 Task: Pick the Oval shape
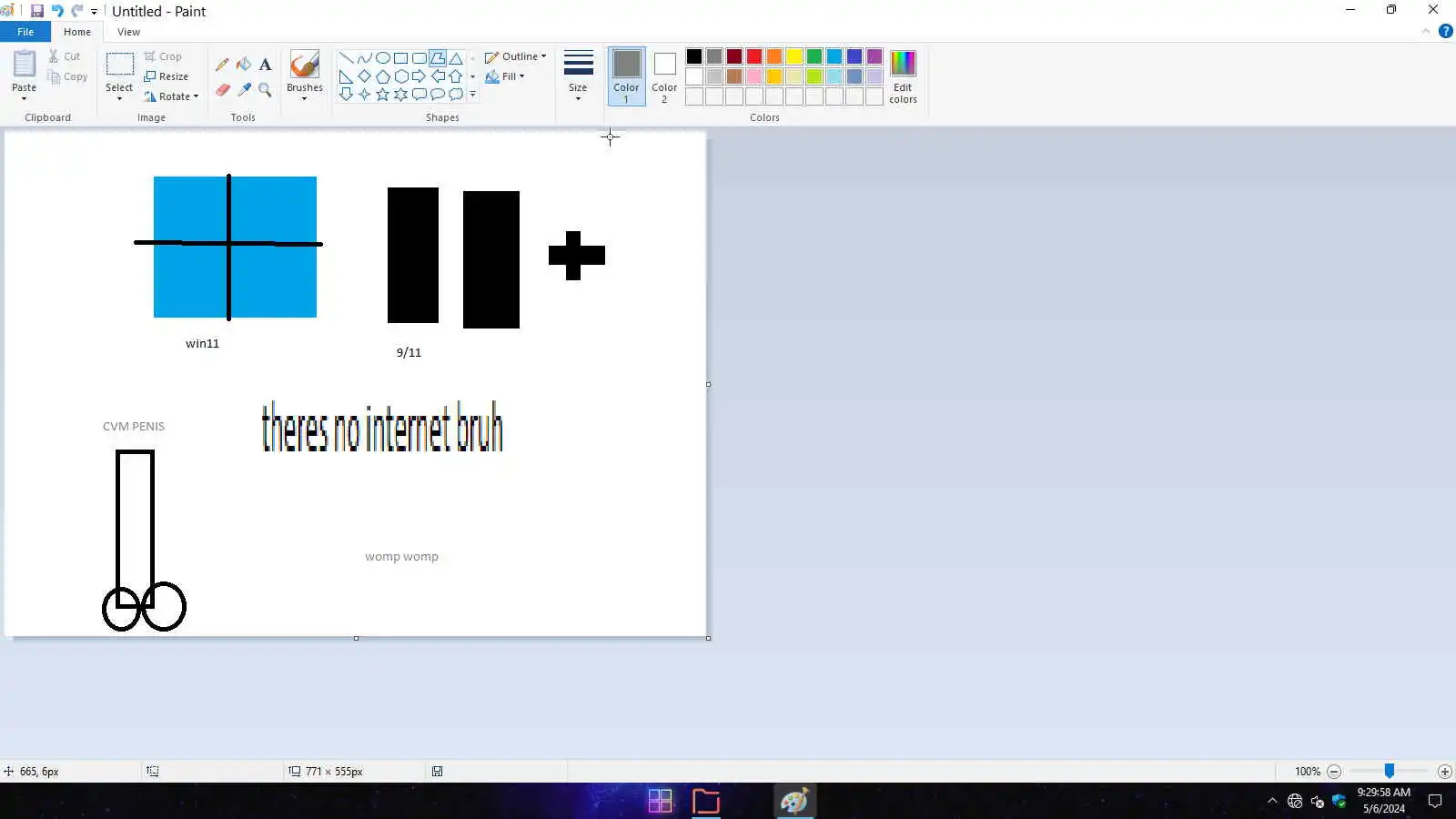[382, 58]
